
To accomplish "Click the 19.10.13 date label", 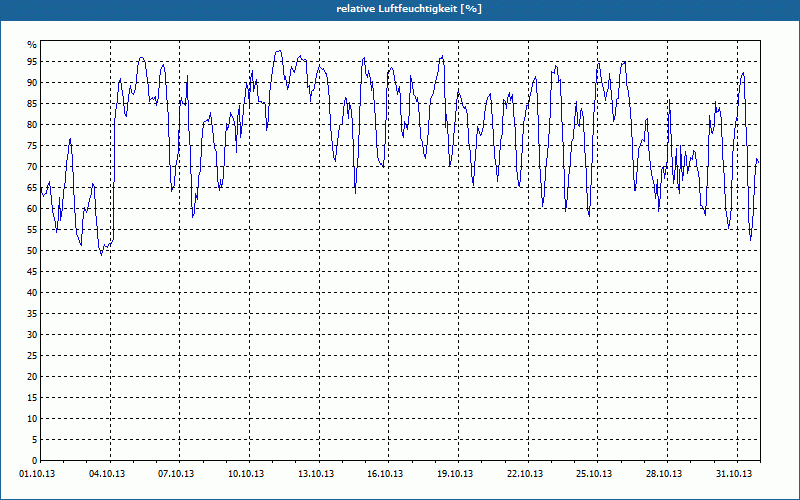I will 455,474.
